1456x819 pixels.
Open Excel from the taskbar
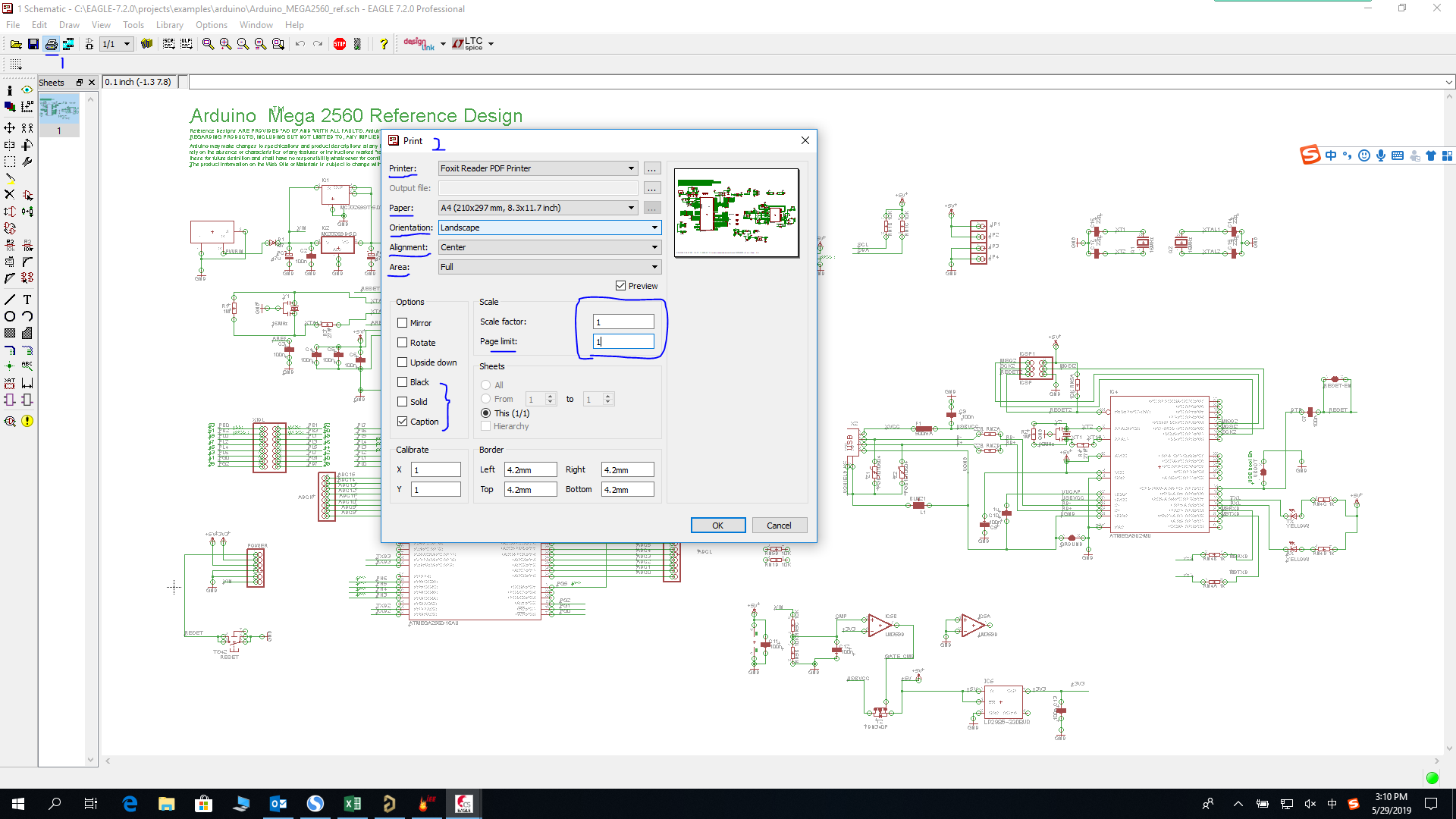pos(352,804)
